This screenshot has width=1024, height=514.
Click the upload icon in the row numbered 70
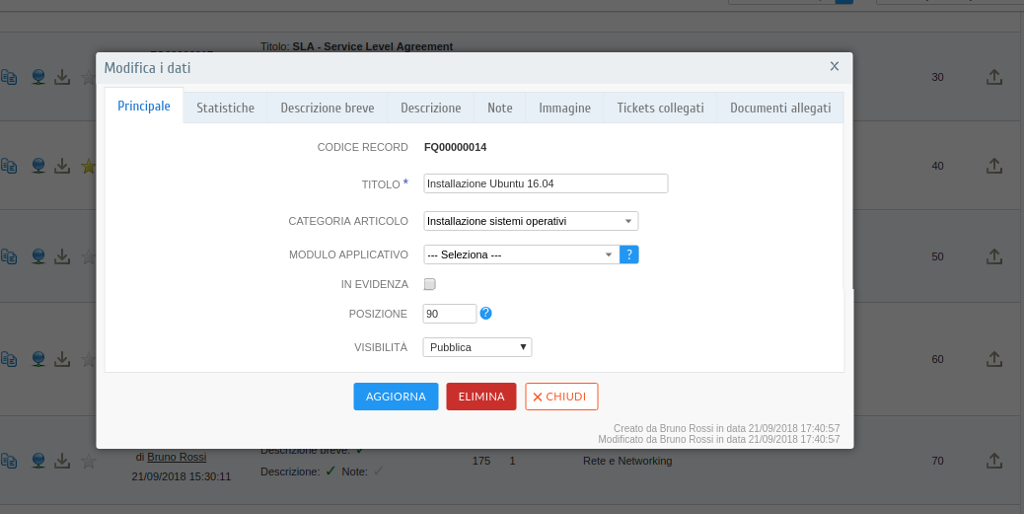point(994,460)
